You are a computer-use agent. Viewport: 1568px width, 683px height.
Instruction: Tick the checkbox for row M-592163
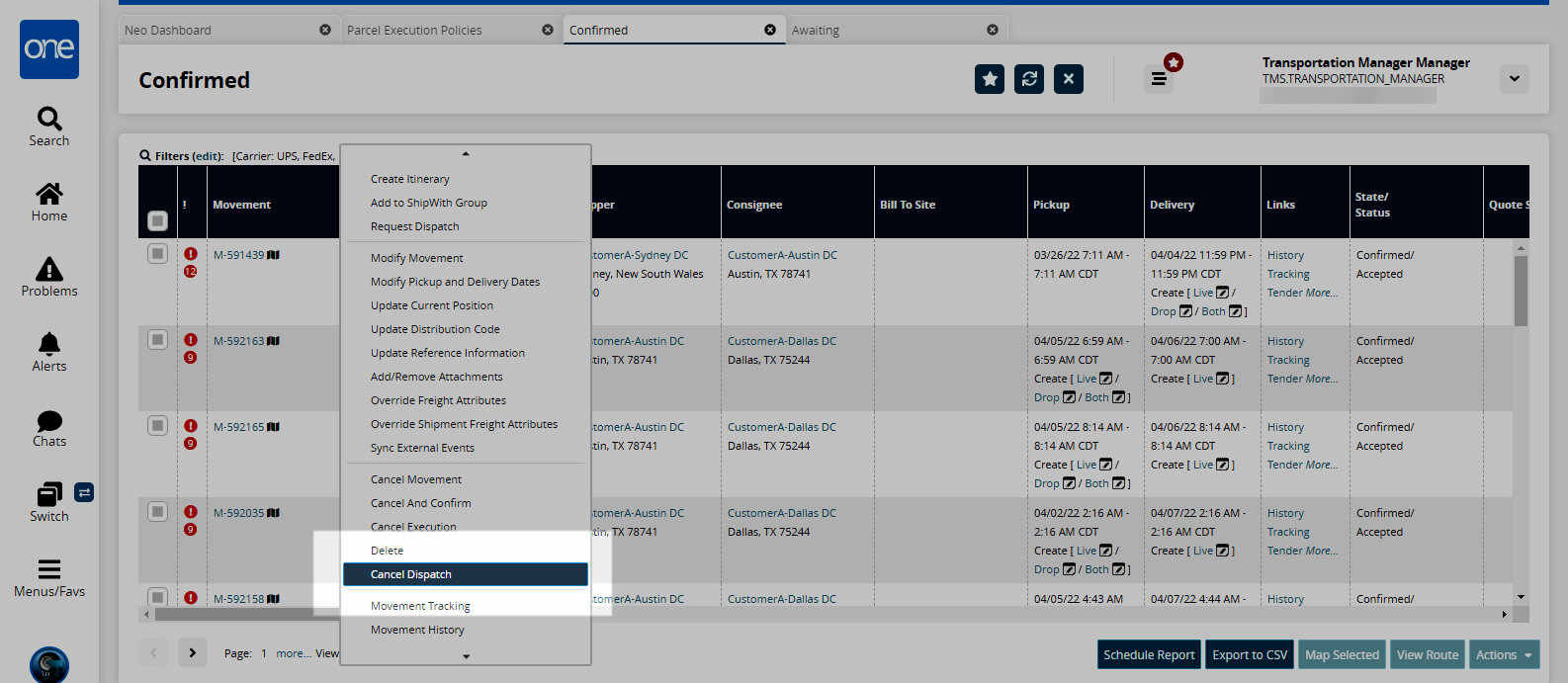pyautogui.click(x=157, y=340)
